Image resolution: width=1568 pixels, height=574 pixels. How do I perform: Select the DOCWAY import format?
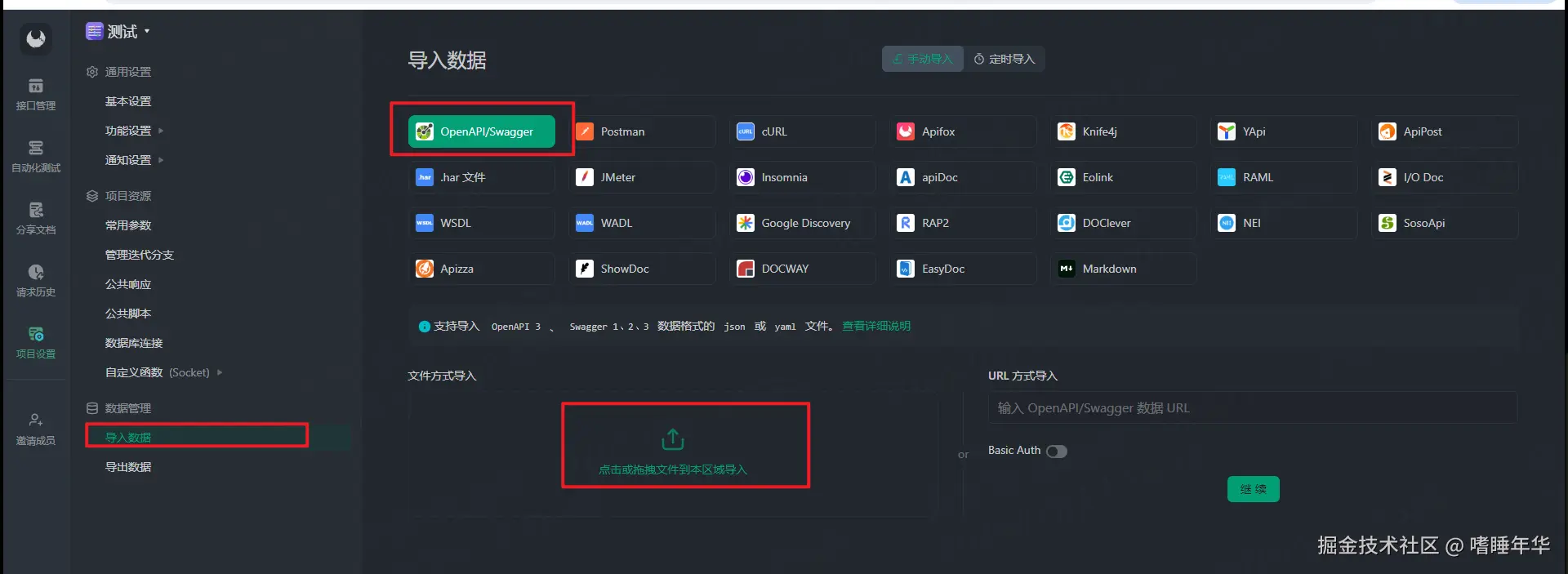803,269
